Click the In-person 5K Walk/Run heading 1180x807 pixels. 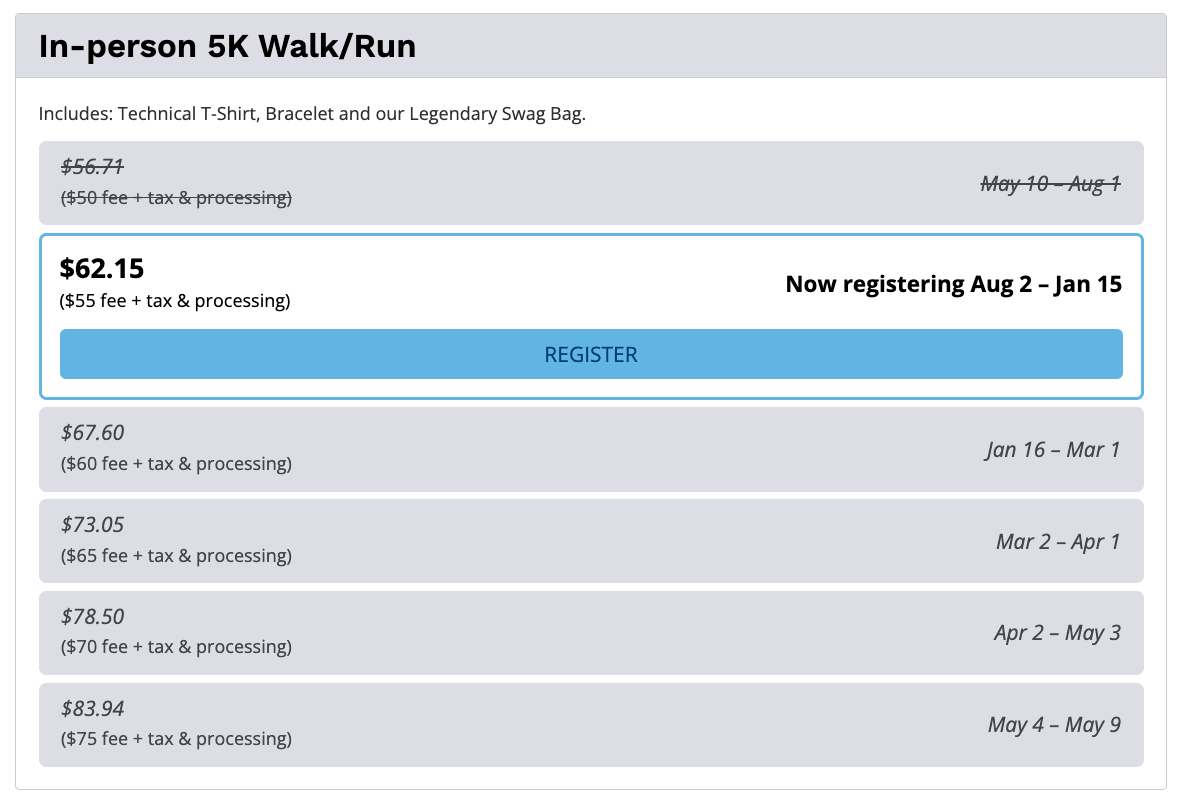tap(227, 46)
